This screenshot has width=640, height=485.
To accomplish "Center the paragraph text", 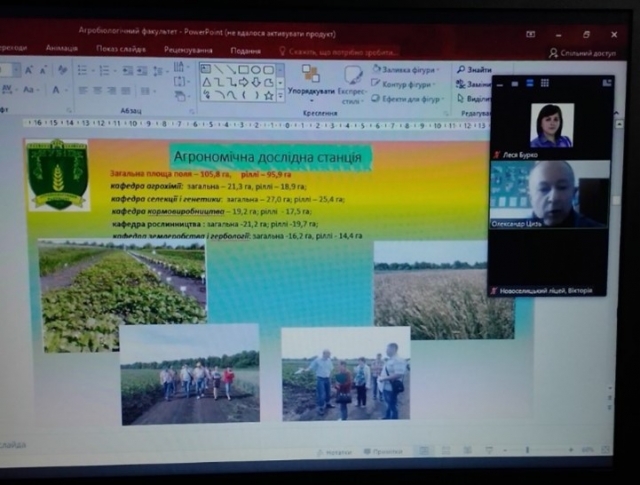I will click(x=97, y=91).
